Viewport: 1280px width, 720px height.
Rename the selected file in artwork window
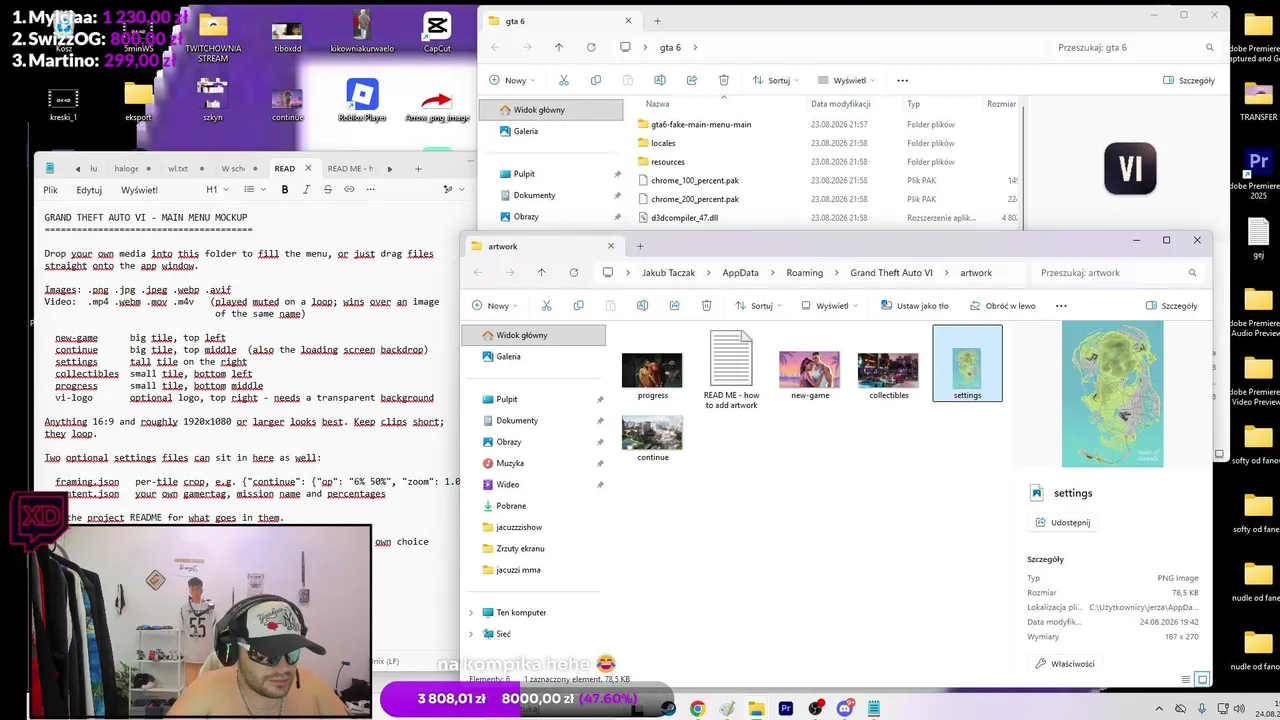[642, 305]
